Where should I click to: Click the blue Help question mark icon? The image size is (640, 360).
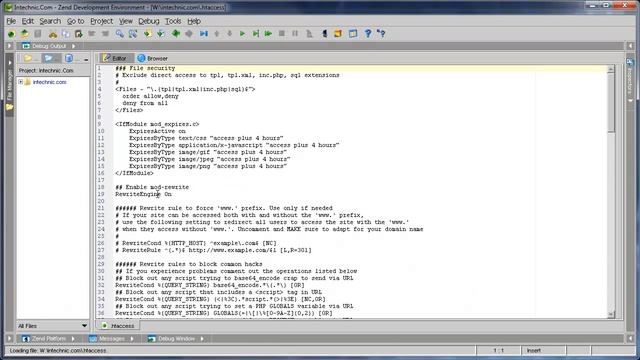pyautogui.click(x=368, y=34)
